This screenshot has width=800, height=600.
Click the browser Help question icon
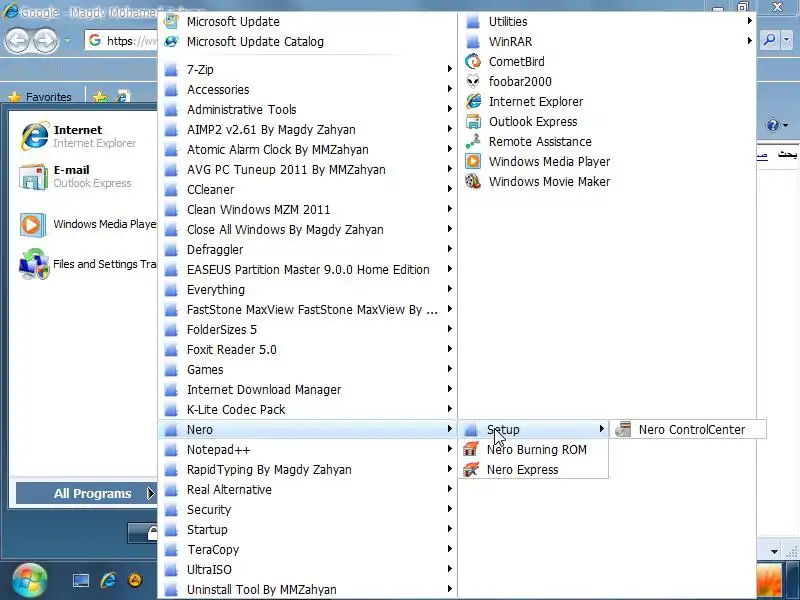click(x=772, y=125)
